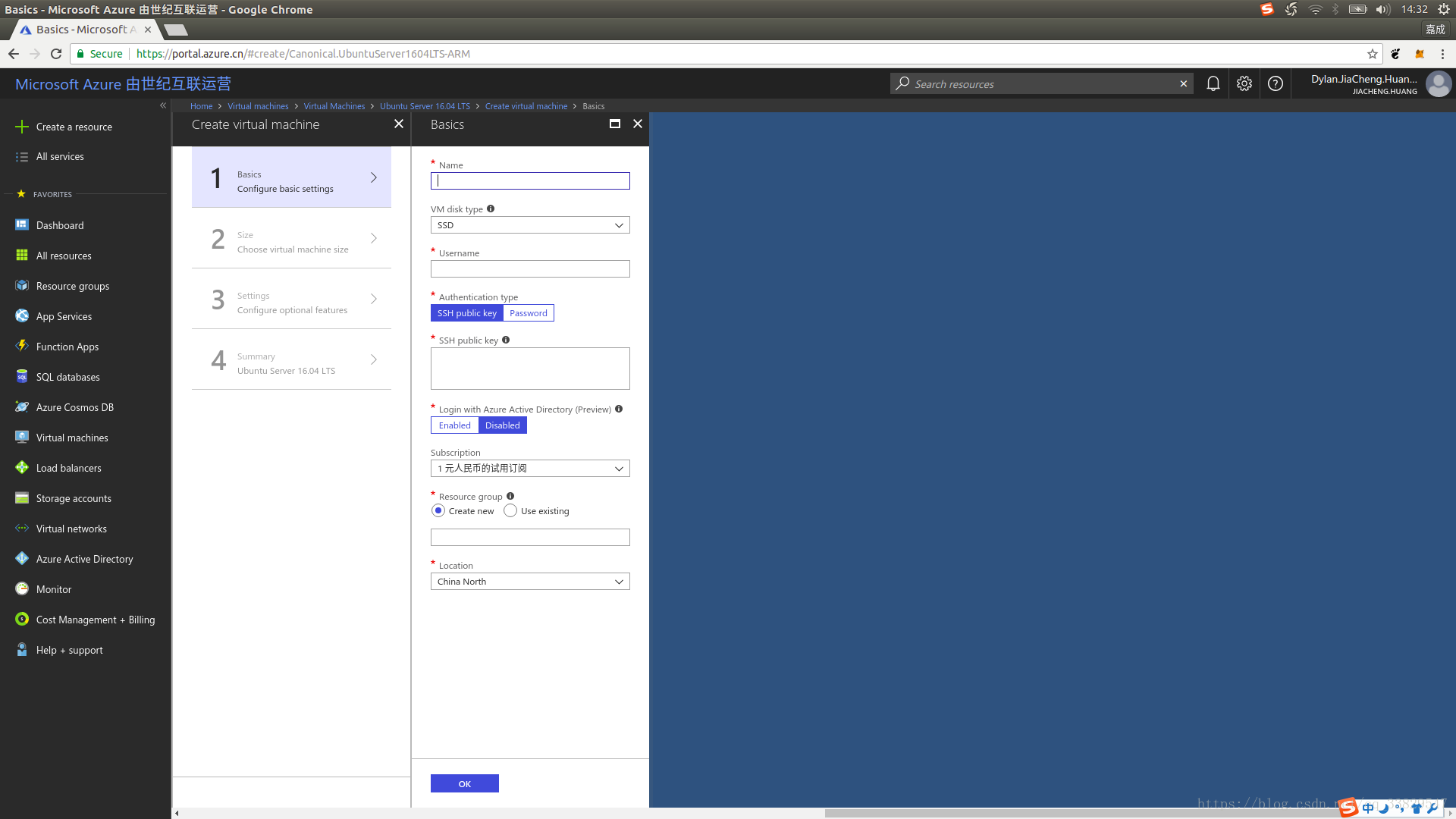Focus the Username input field
The width and height of the screenshot is (1456, 819).
pyautogui.click(x=530, y=269)
